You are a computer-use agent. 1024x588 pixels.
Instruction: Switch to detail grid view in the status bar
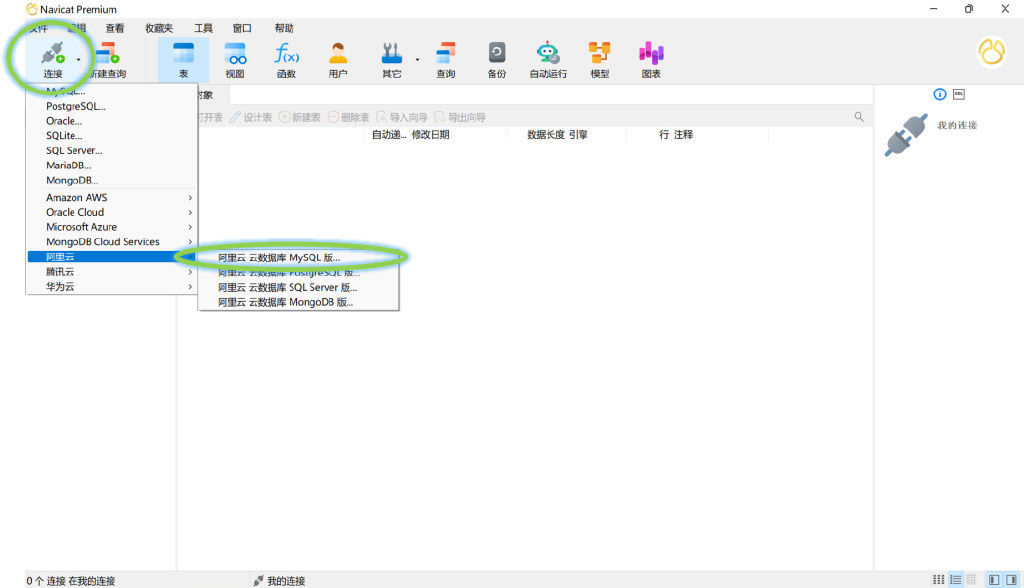pos(971,580)
